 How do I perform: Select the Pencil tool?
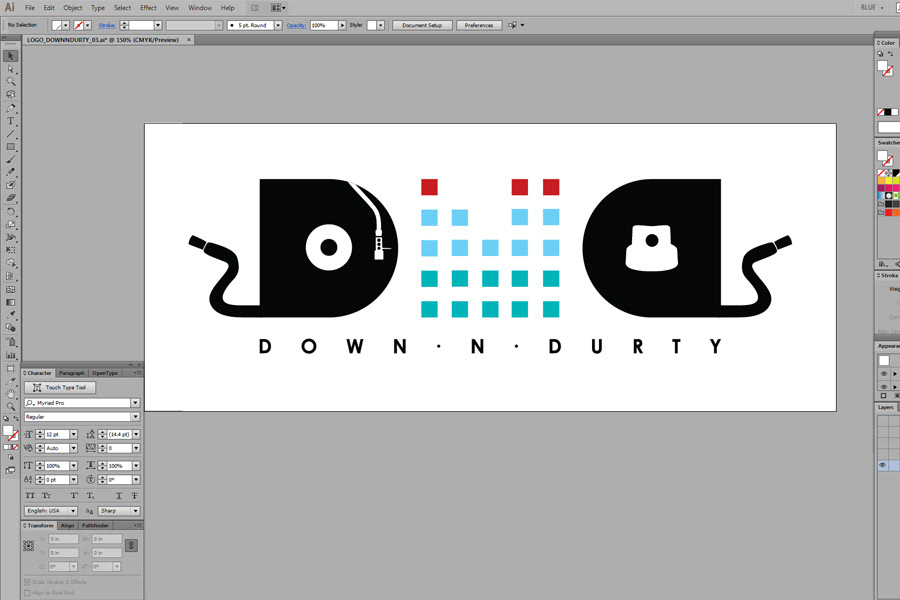point(10,172)
